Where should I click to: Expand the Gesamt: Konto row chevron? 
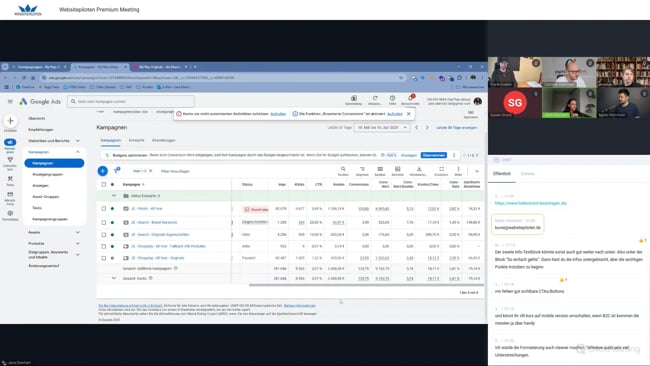114,278
